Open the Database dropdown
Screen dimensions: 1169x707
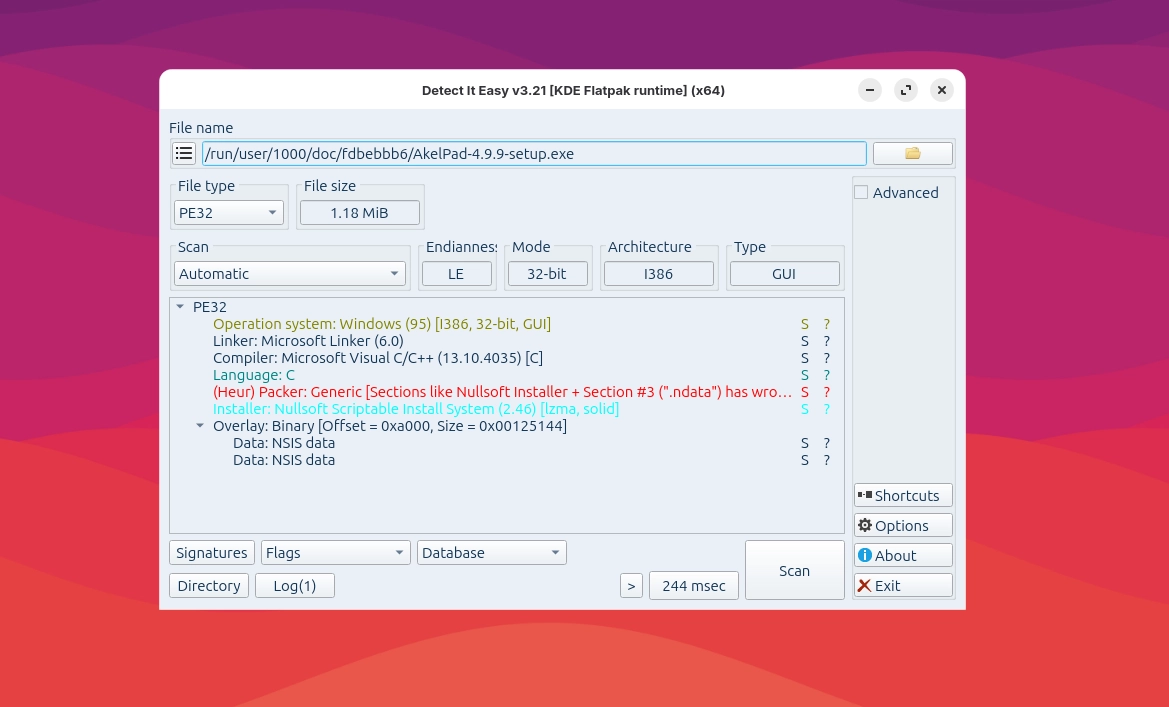491,553
